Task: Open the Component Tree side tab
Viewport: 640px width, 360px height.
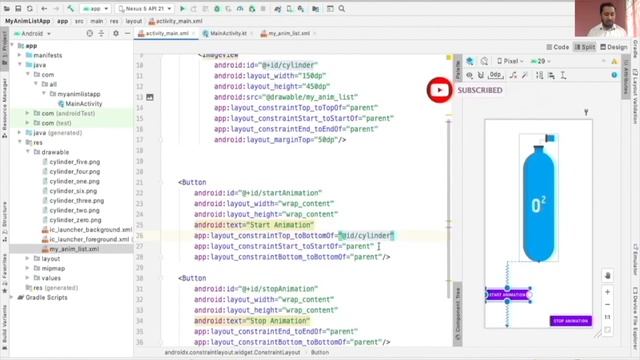Action: [x=458, y=314]
